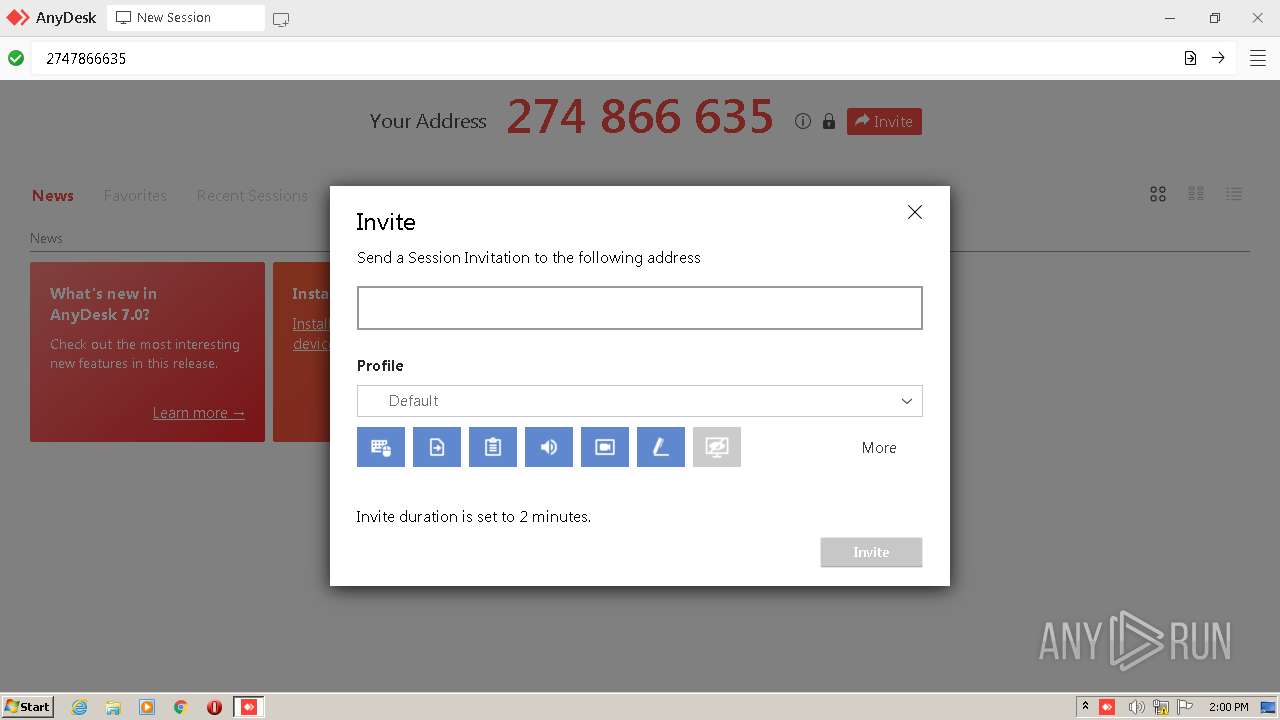Select the small tiles view icon

tap(1196, 194)
